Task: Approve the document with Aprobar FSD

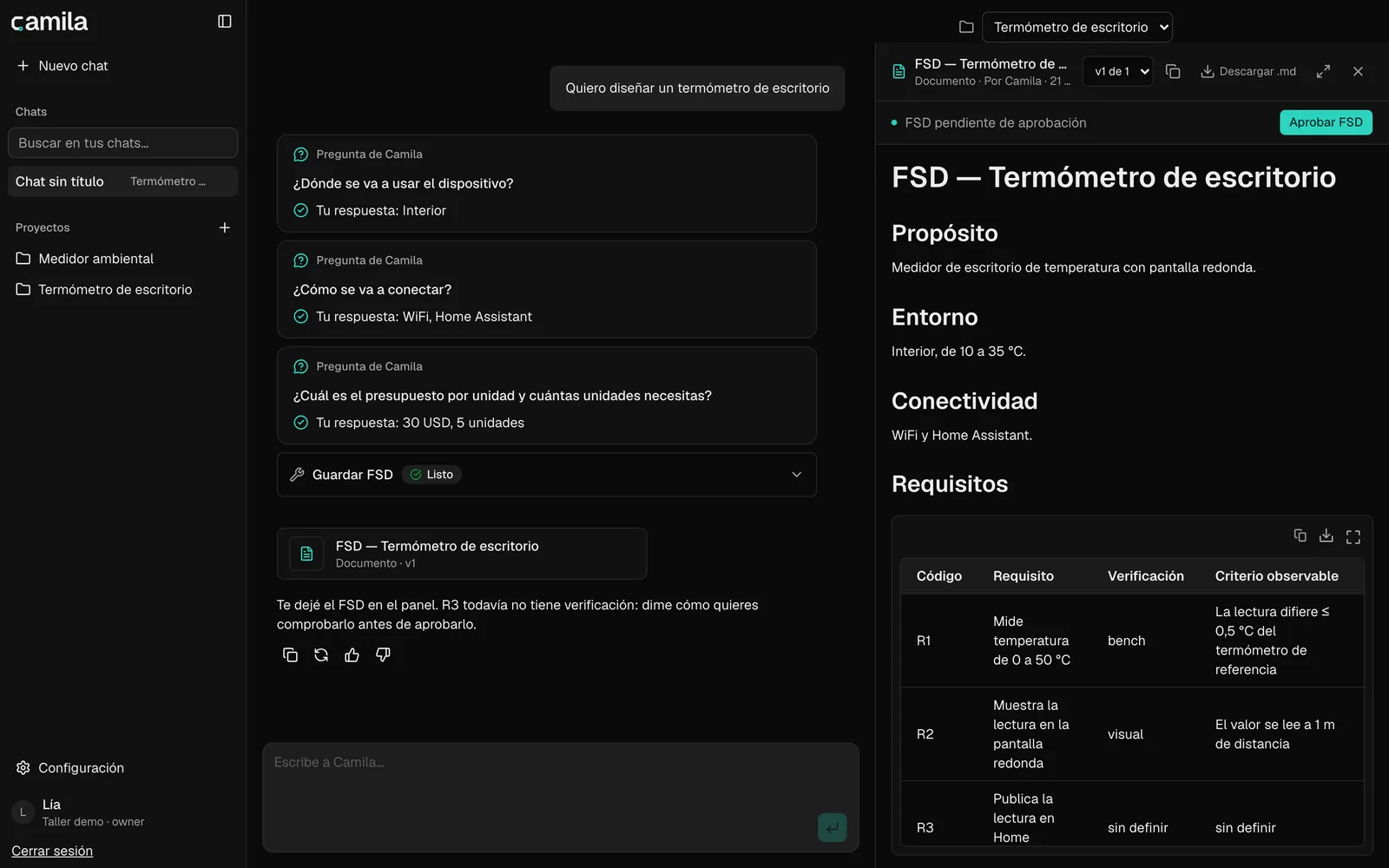Action: pos(1326,122)
